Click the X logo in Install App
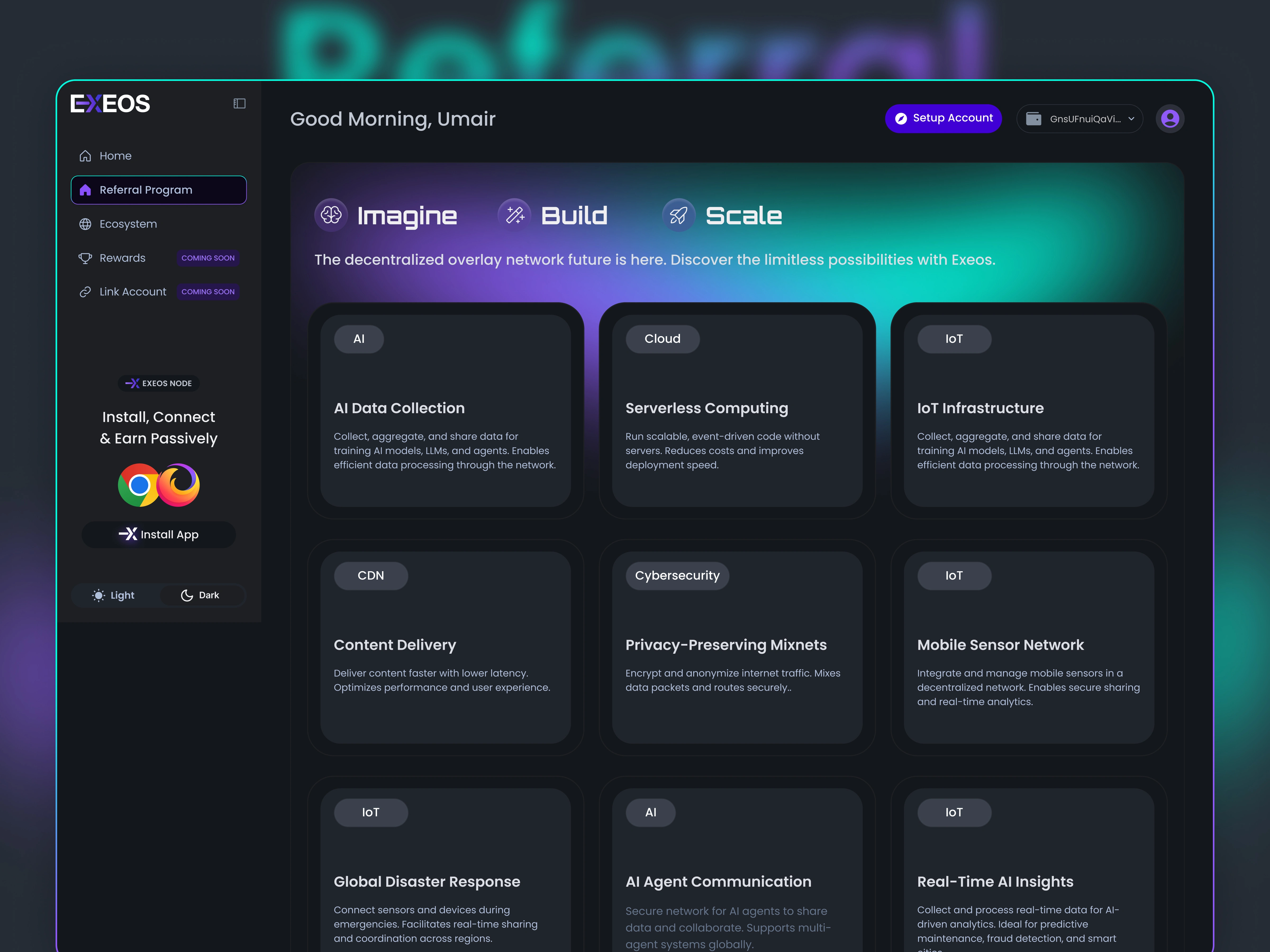Image resolution: width=1270 pixels, height=952 pixels. (128, 534)
